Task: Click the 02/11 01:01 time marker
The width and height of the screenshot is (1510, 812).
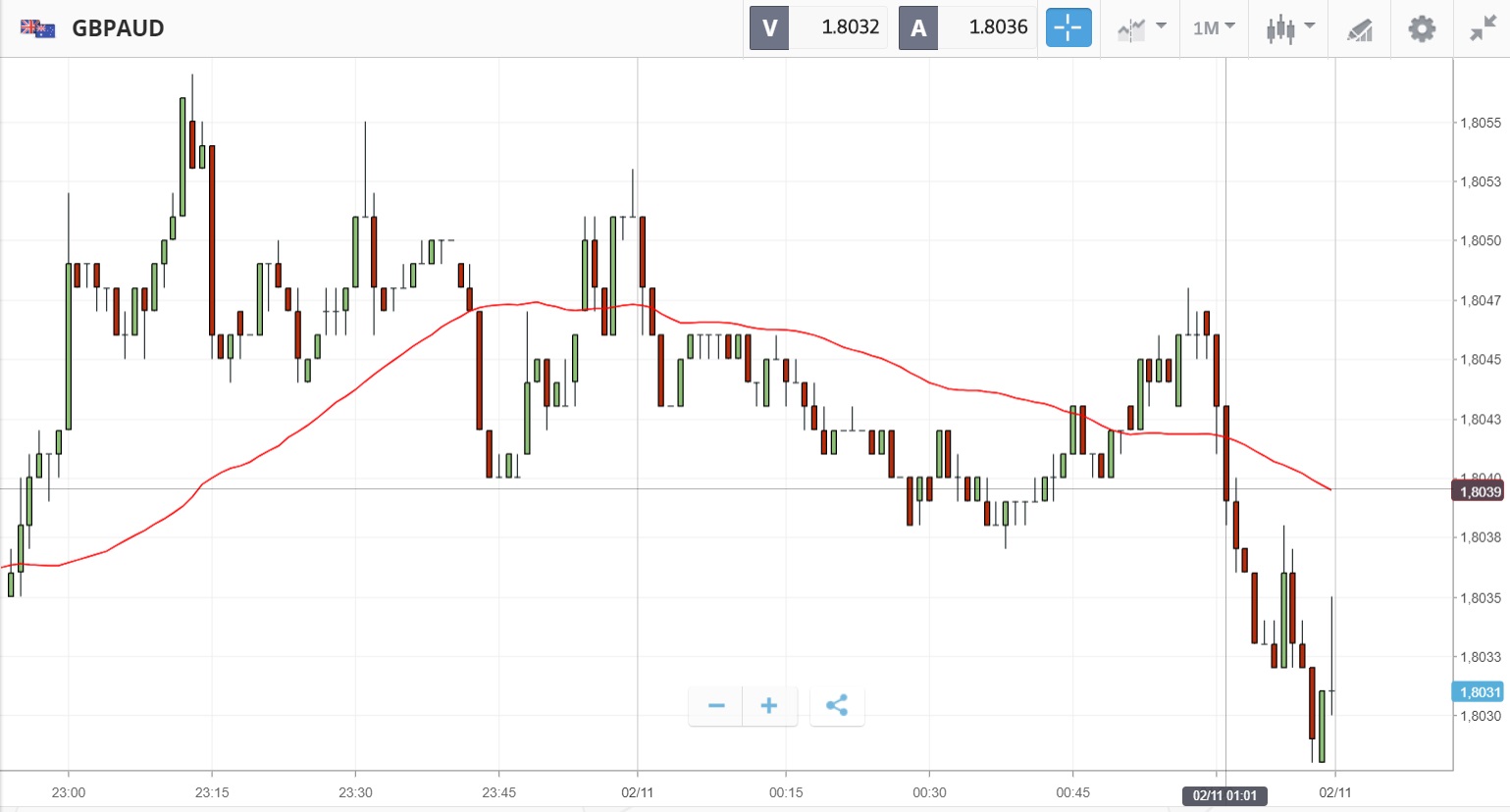Action: pos(1224,795)
